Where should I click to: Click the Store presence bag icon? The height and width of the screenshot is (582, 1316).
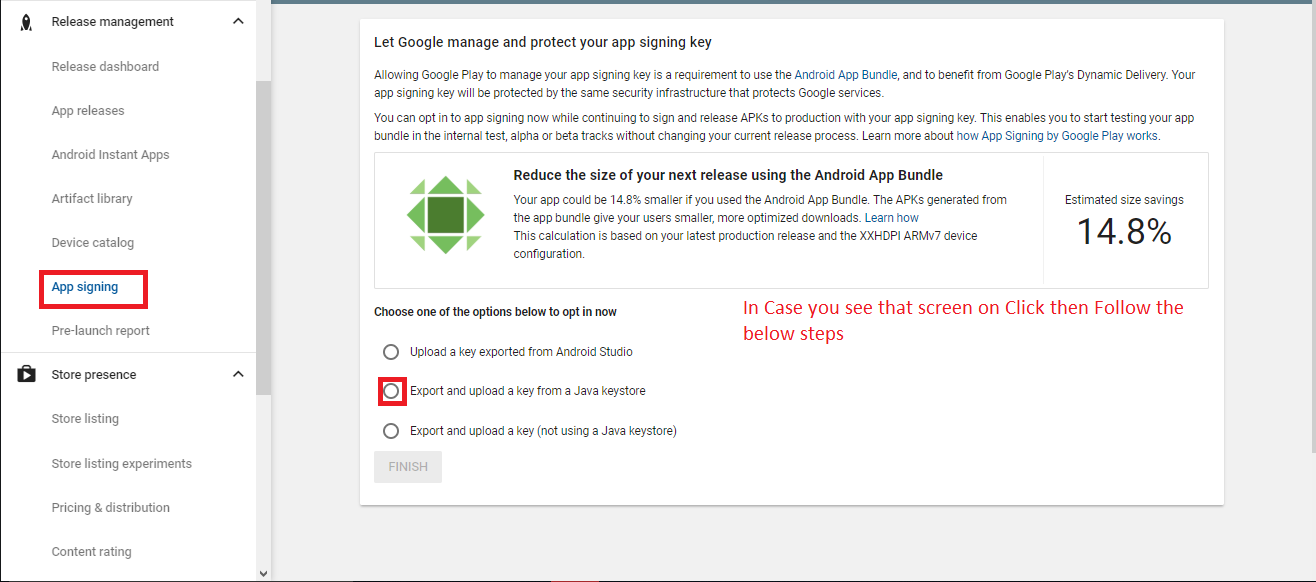point(27,375)
